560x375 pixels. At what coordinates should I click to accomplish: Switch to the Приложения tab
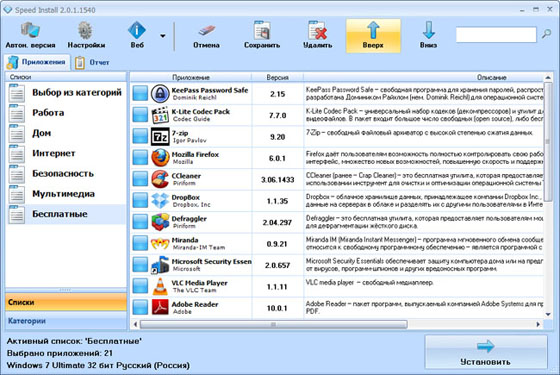click(x=37, y=62)
